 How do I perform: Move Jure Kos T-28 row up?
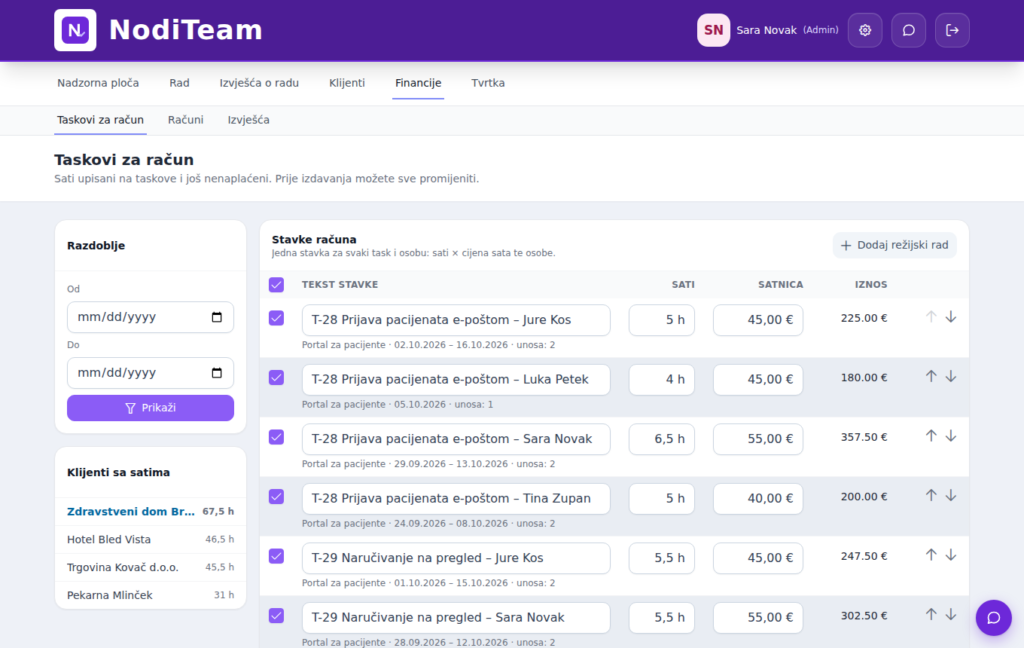pyautogui.click(x=931, y=317)
